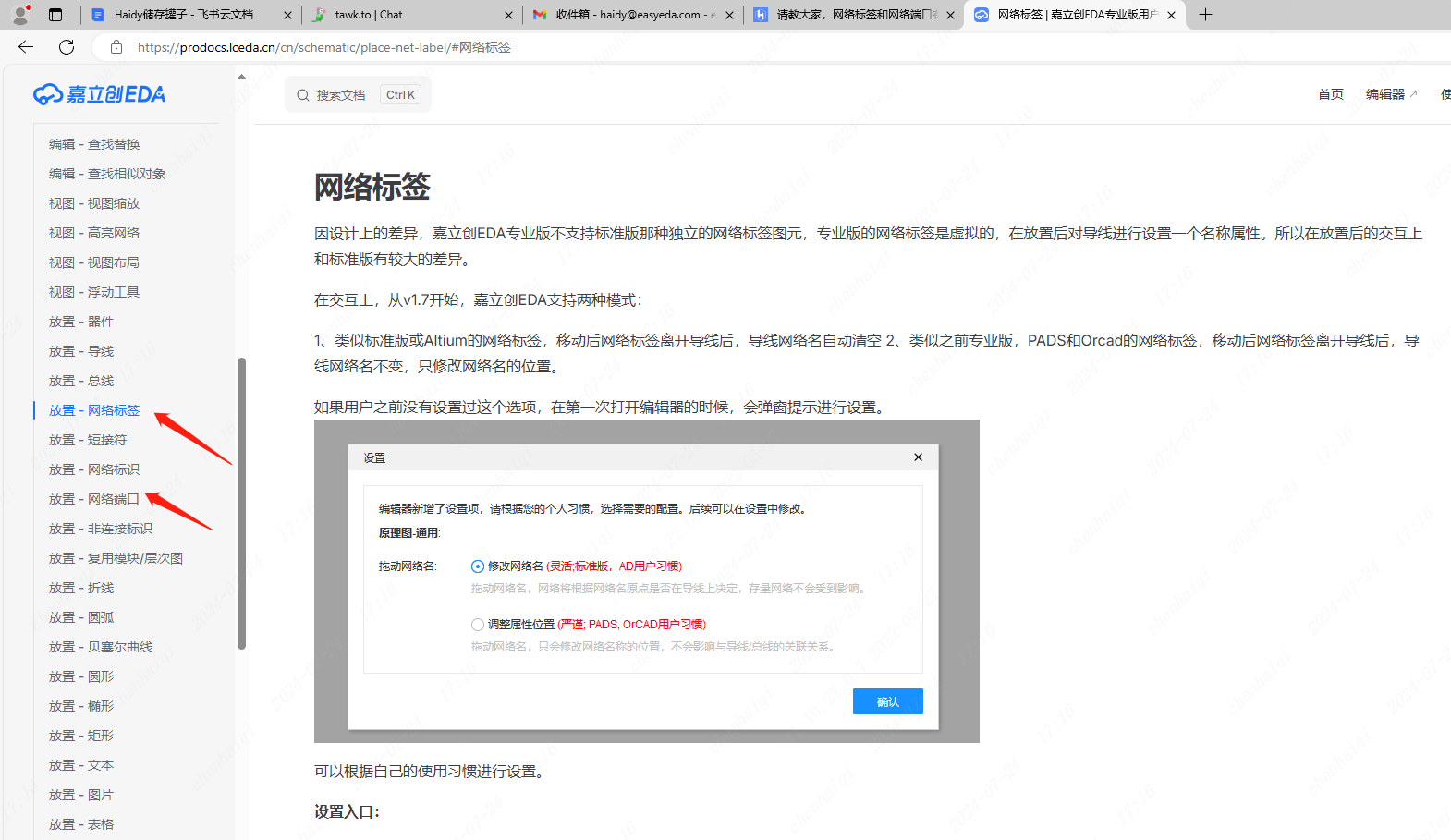Open the browser profile avatar

pyautogui.click(x=20, y=15)
